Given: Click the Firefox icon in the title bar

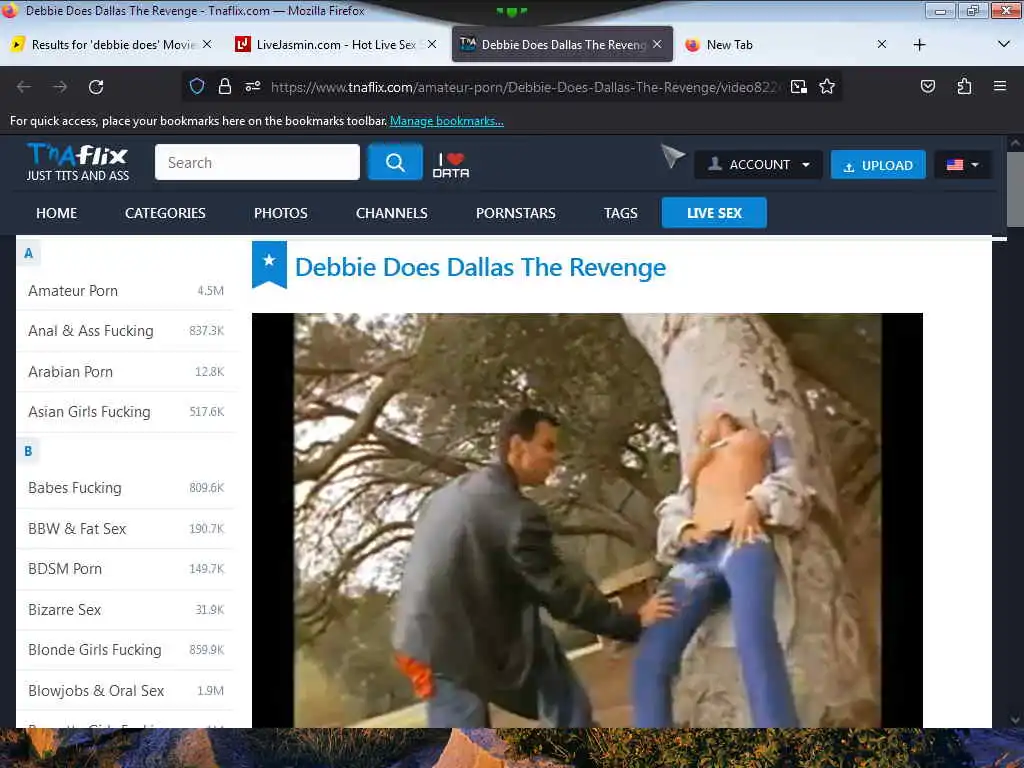Looking at the screenshot, I should 9,10.
